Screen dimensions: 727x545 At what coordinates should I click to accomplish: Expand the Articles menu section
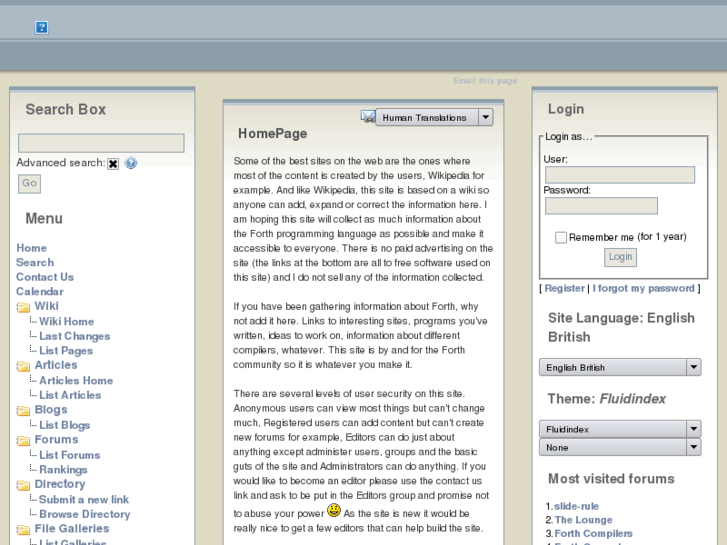click(56, 365)
